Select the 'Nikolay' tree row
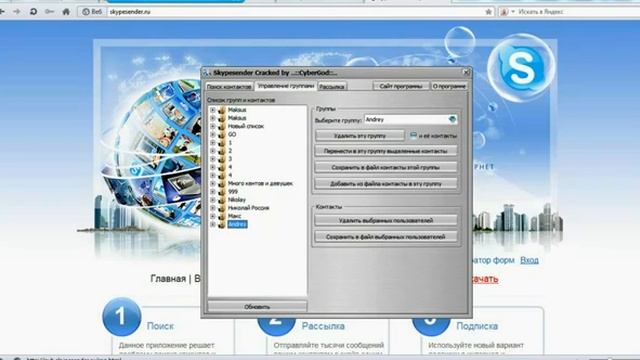 (x=237, y=200)
